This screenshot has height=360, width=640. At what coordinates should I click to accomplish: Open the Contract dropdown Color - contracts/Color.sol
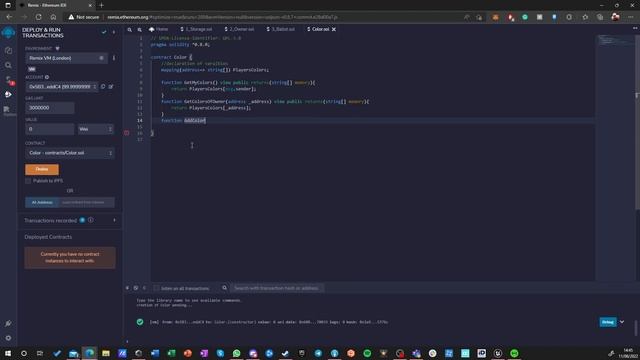(70, 153)
